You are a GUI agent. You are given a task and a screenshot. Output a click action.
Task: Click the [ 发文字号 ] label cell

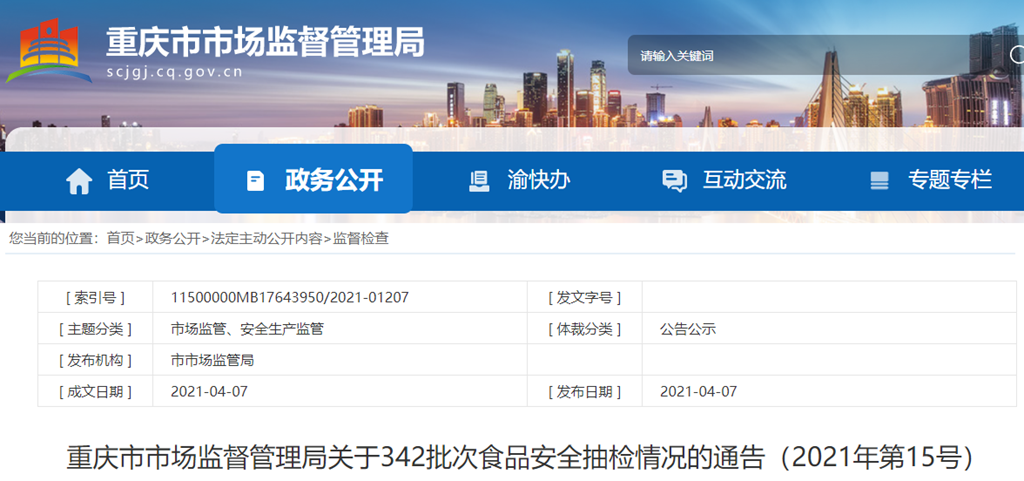point(584,298)
